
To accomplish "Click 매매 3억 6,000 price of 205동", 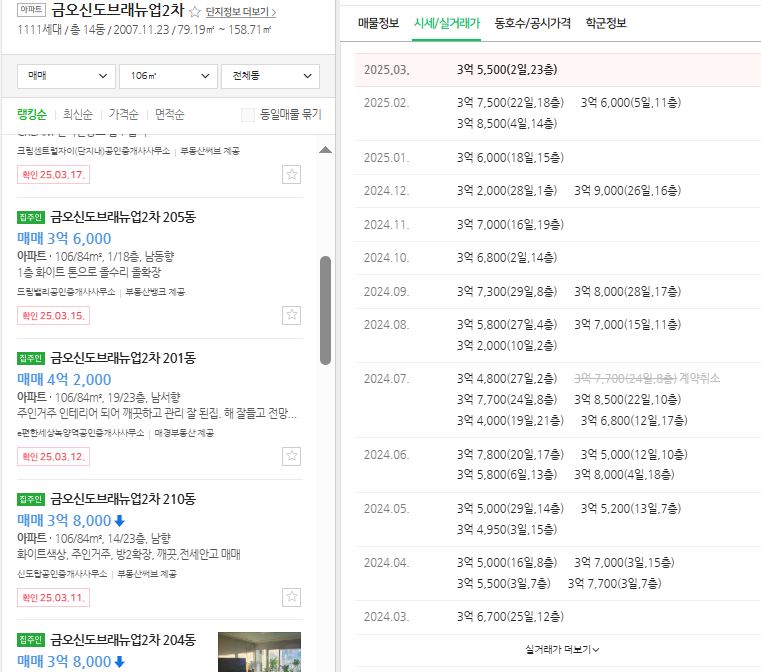I will pyautogui.click(x=64, y=239).
